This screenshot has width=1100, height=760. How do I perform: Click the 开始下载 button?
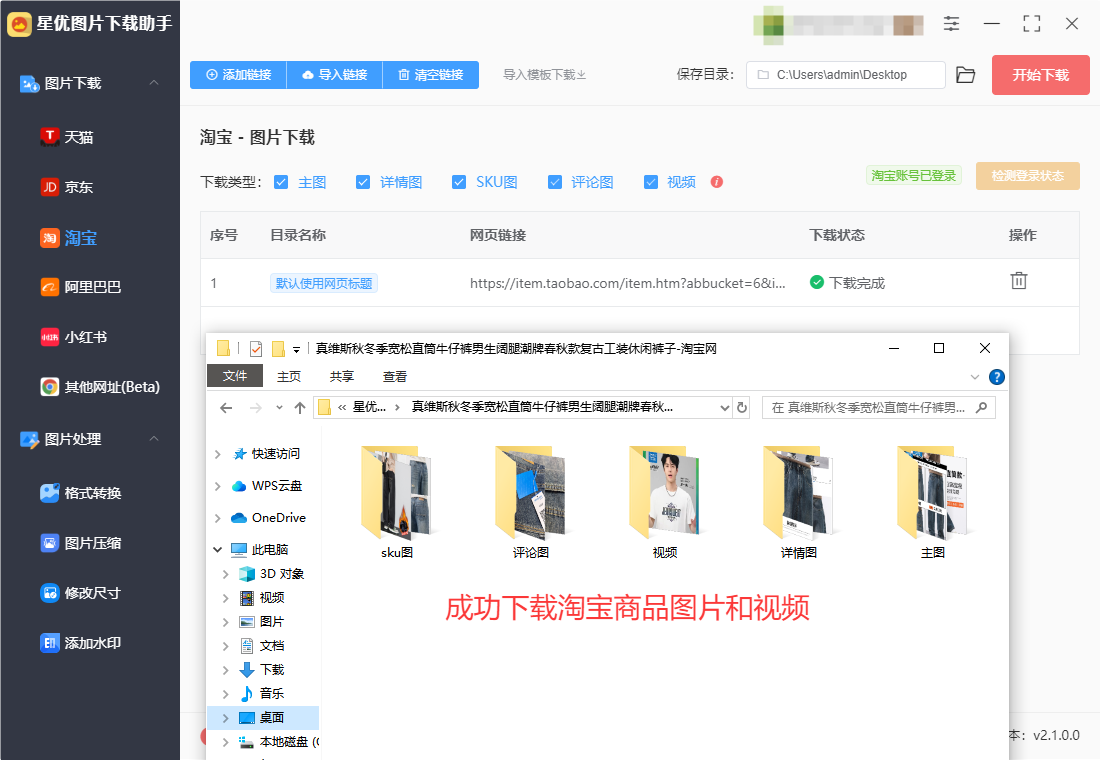pyautogui.click(x=1040, y=74)
